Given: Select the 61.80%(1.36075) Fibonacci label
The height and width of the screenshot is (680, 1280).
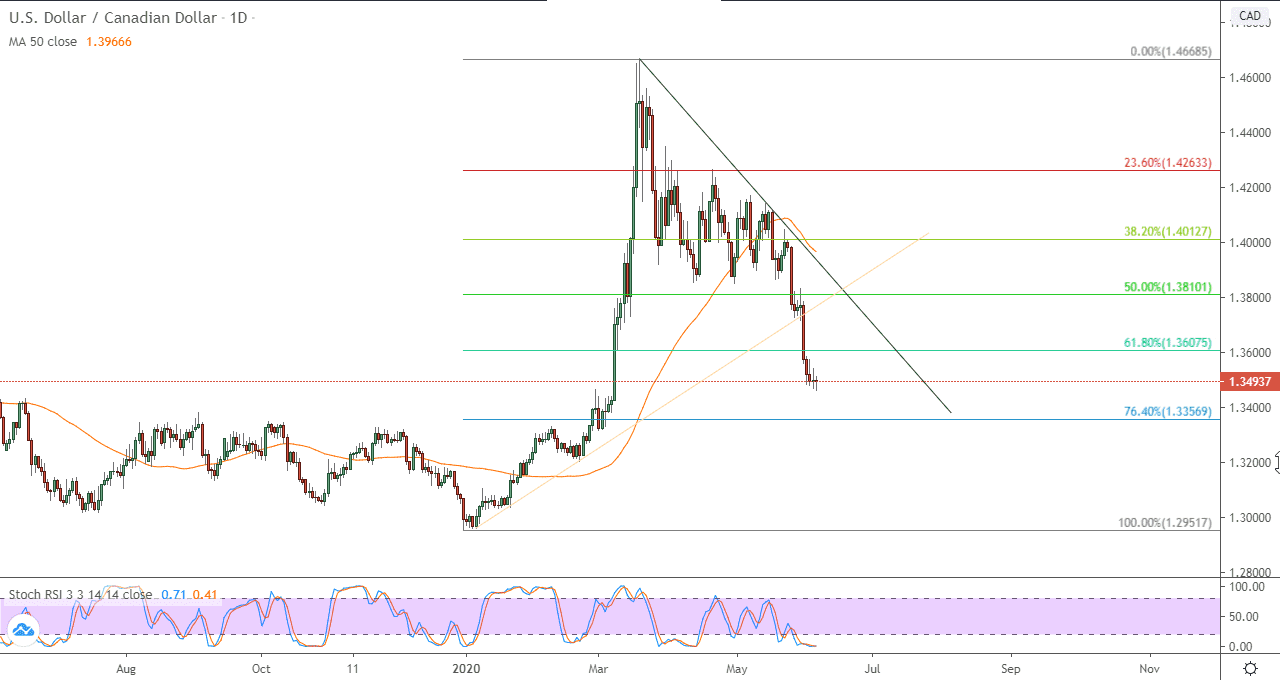Looking at the screenshot, I should coord(1167,343).
